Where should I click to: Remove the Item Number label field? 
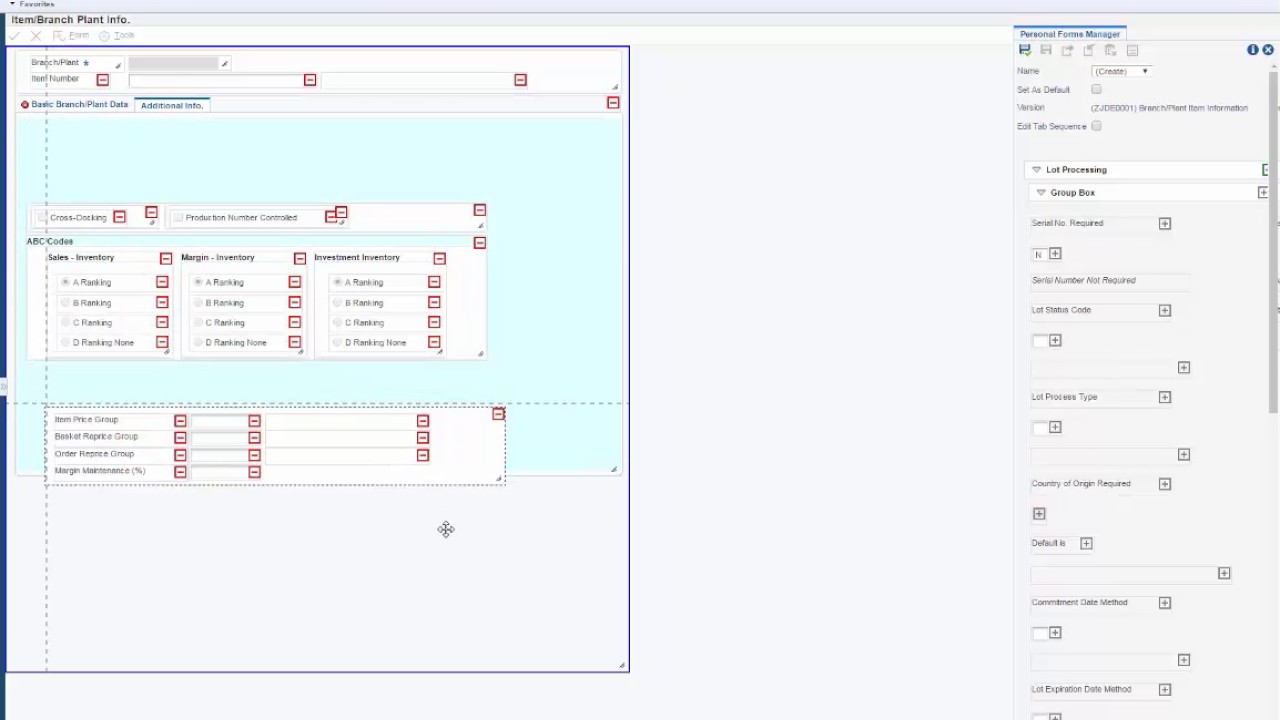pyautogui.click(x=102, y=79)
